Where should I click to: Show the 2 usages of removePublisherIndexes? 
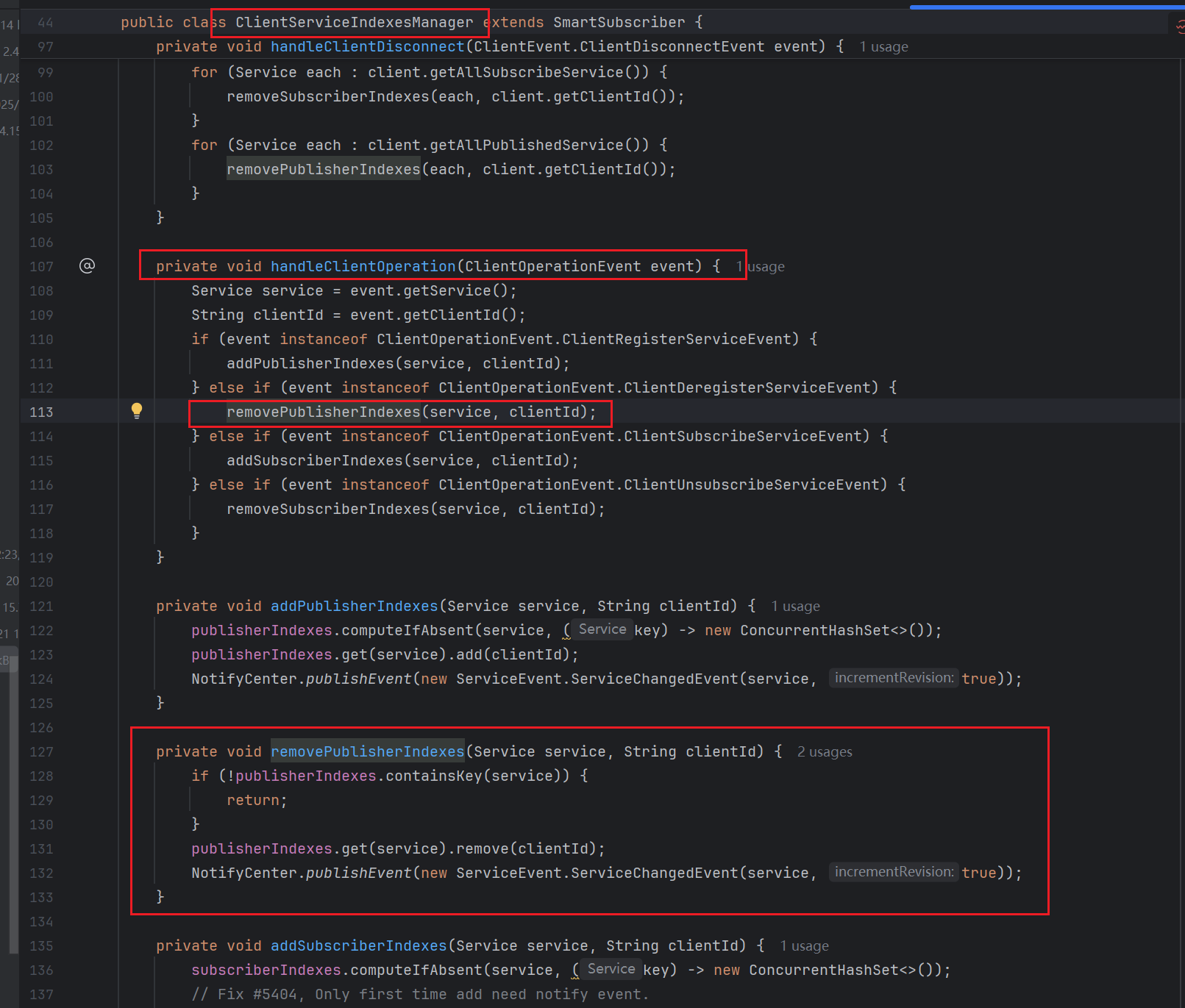[825, 752]
